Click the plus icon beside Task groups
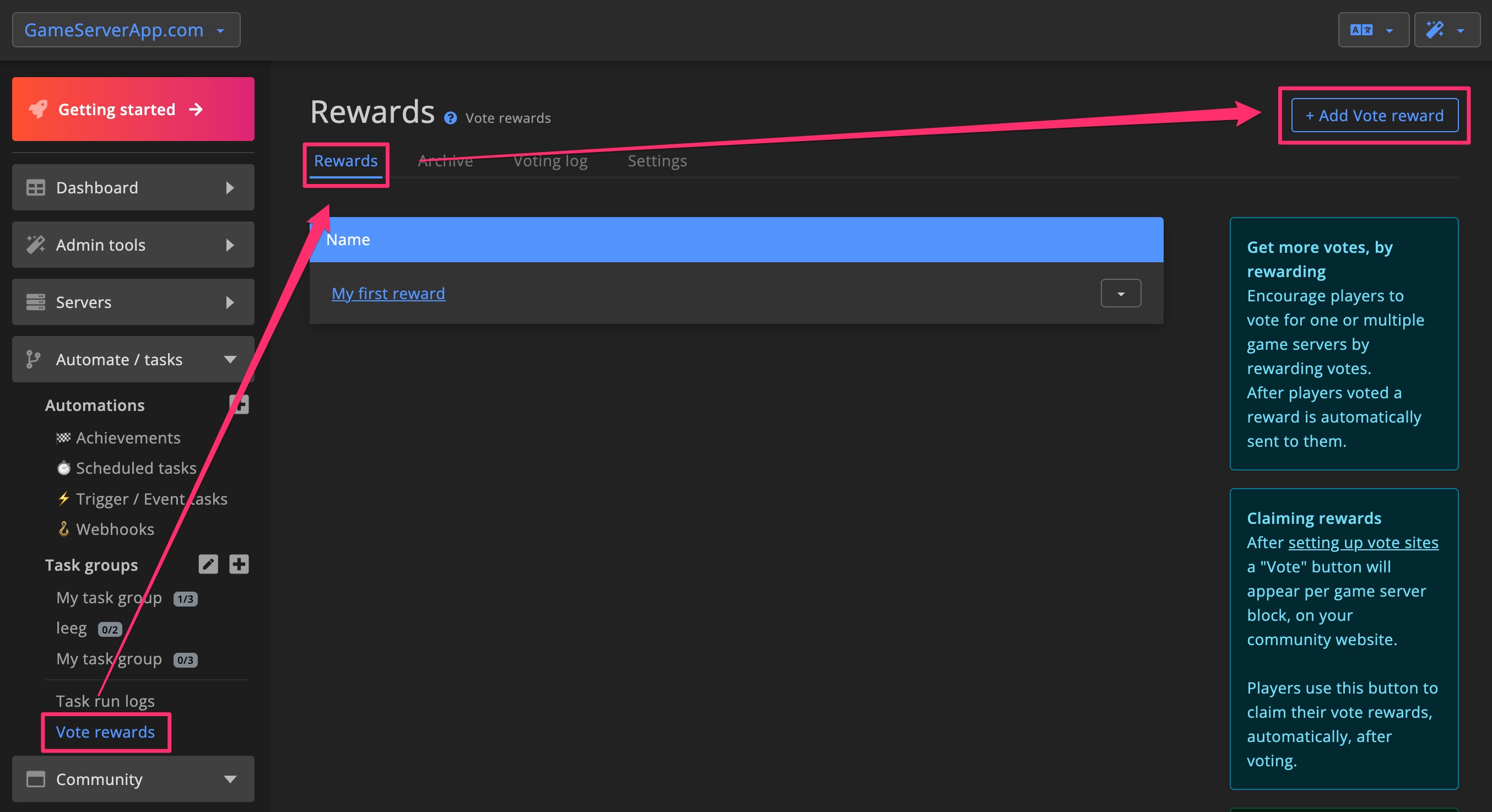Image resolution: width=1492 pixels, height=812 pixels. click(x=239, y=565)
